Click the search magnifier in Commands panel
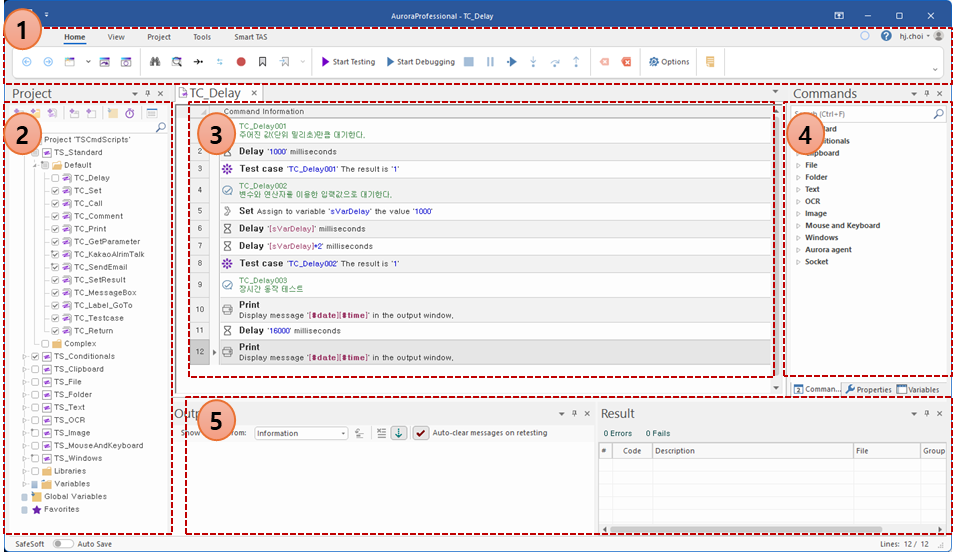The image size is (953, 552). (938, 114)
